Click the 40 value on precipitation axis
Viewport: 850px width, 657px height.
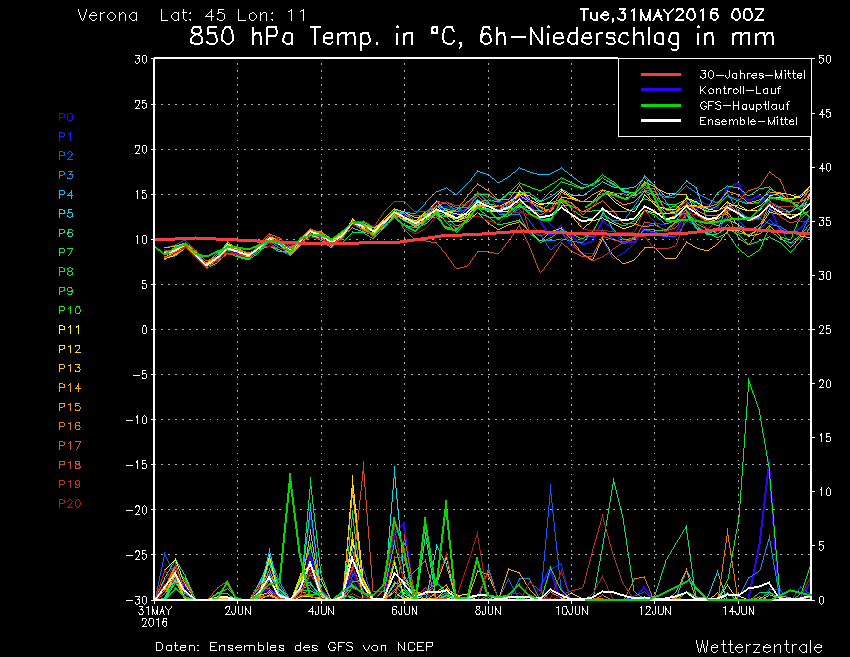click(x=825, y=168)
